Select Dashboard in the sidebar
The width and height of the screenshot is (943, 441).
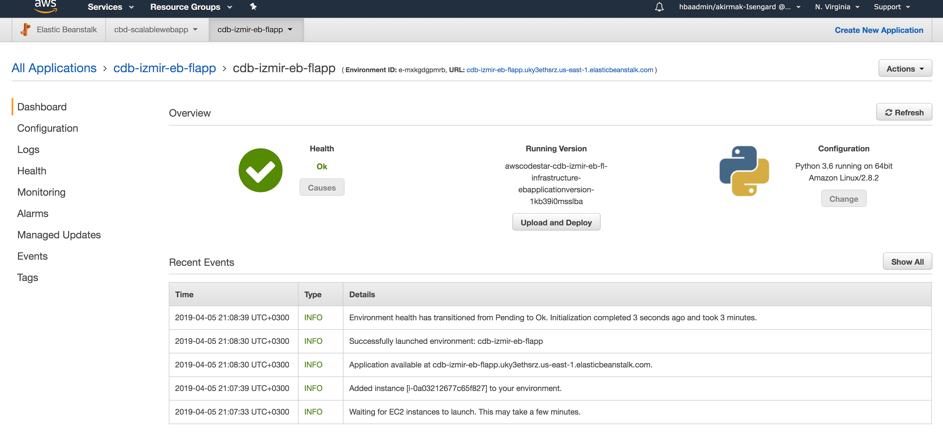(x=42, y=107)
